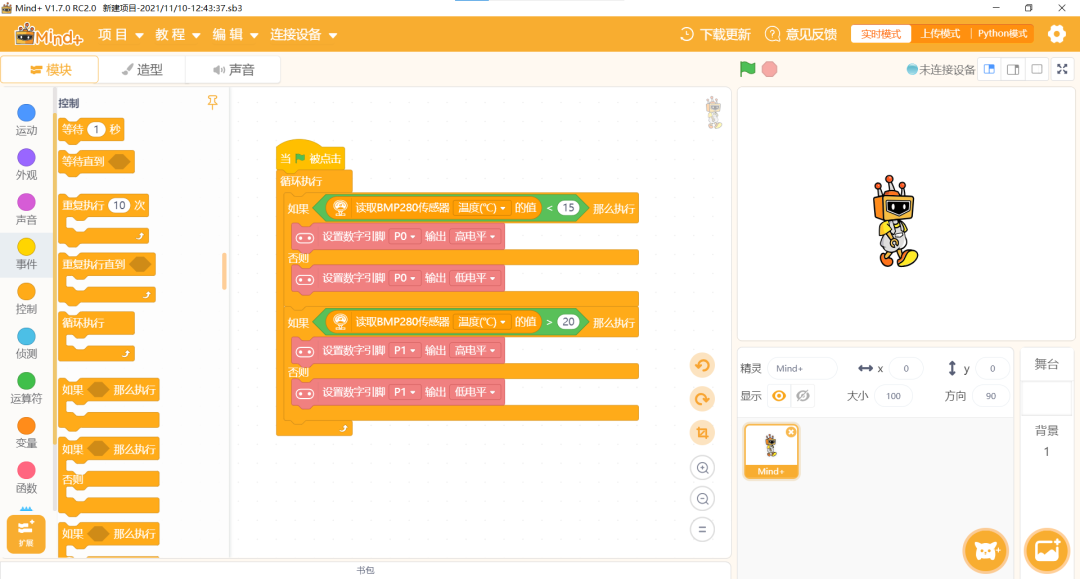Open the 声音 sounds tab
The width and height of the screenshot is (1080, 579).
(x=233, y=70)
